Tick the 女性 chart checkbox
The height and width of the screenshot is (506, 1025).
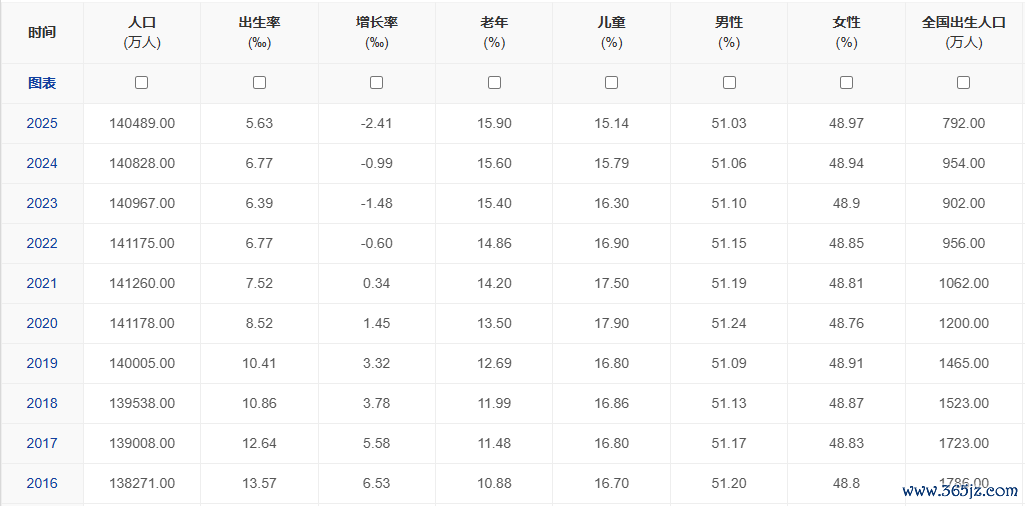click(847, 82)
